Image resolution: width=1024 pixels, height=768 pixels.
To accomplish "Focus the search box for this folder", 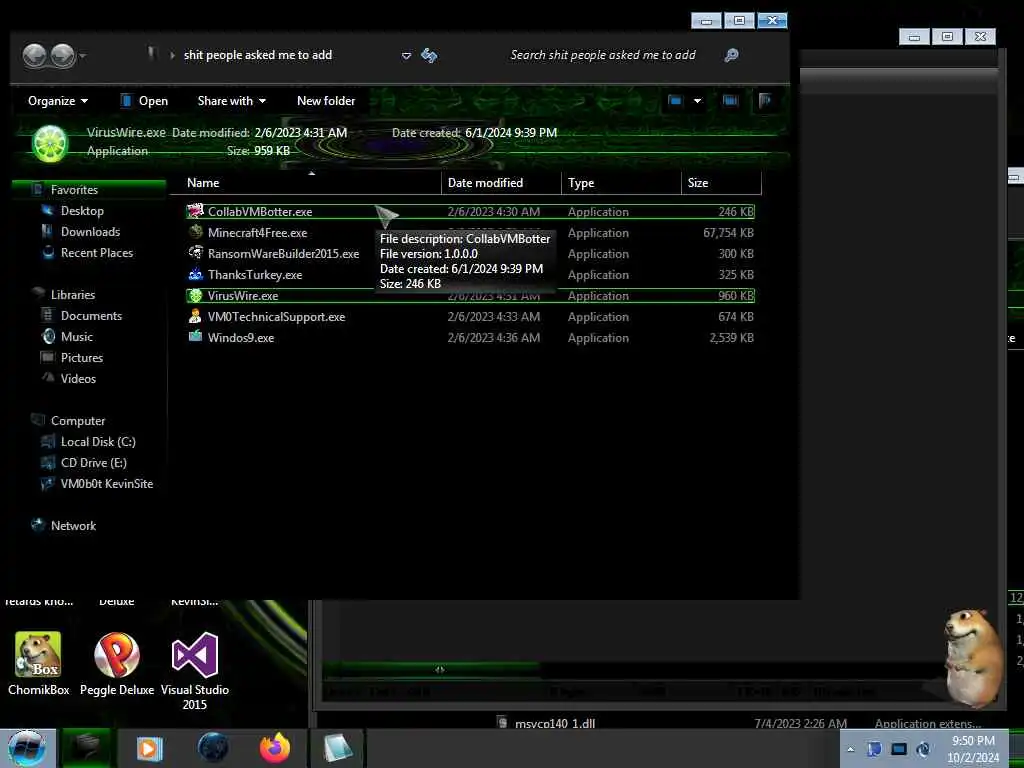I will (603, 56).
